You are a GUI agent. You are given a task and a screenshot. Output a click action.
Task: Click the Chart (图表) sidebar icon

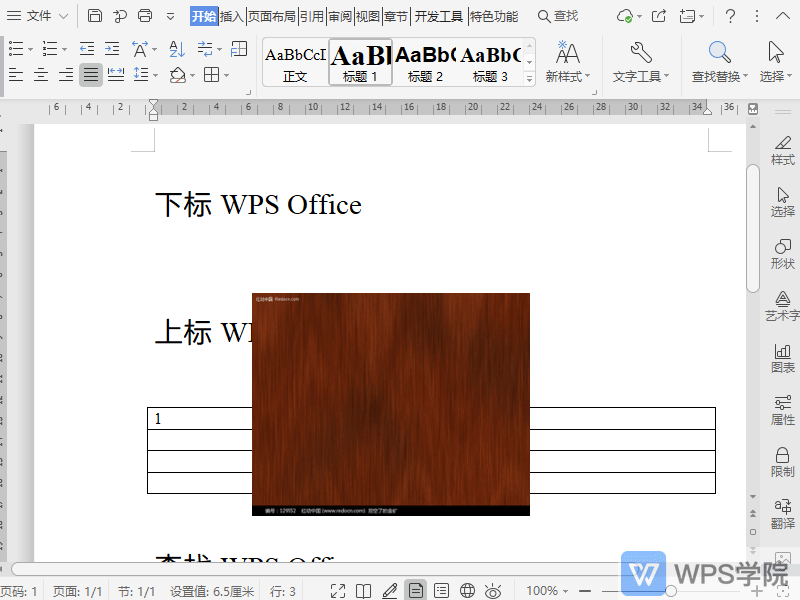click(782, 357)
